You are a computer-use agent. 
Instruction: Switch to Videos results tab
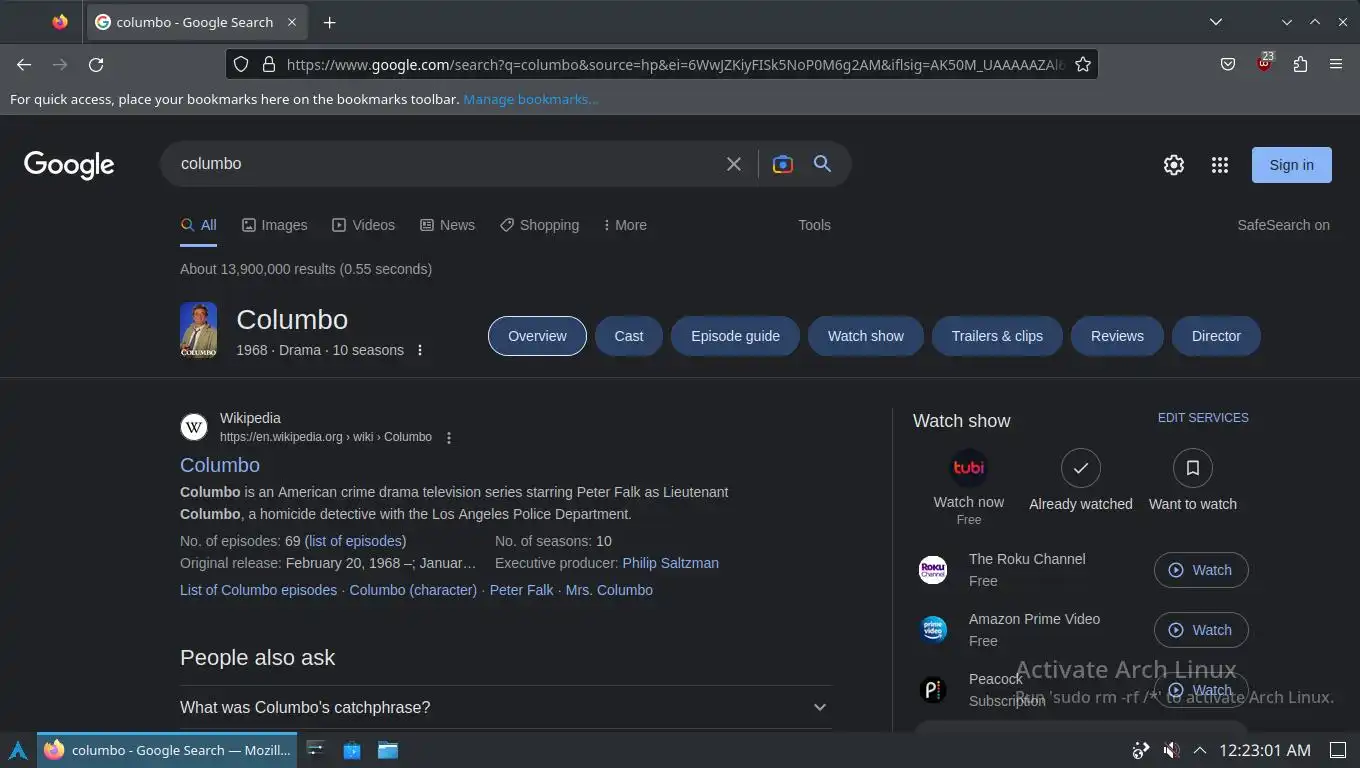click(x=364, y=225)
